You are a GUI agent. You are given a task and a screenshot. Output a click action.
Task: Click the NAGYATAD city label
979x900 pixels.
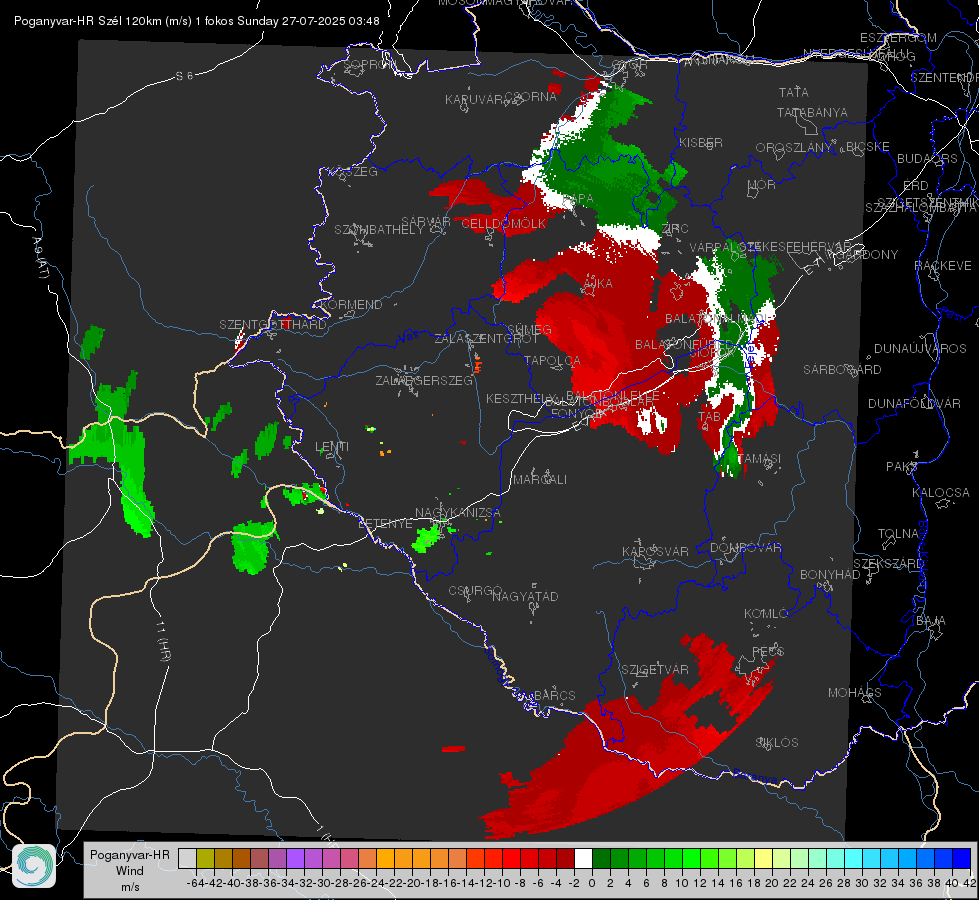coord(525,596)
